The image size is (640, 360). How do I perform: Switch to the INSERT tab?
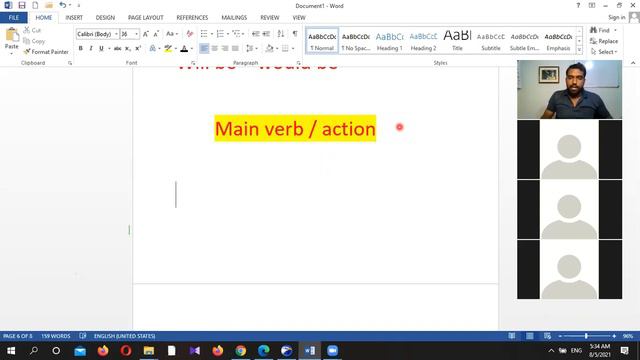tap(74, 18)
